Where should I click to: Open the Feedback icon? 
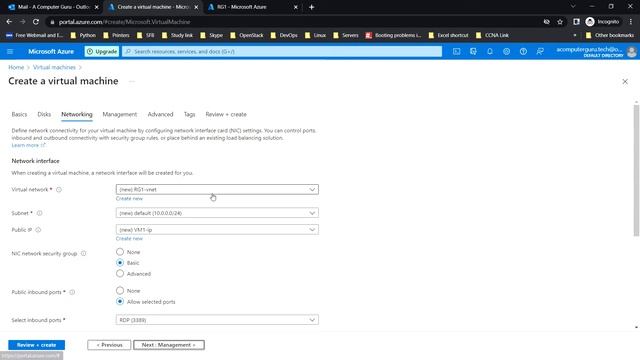click(x=540, y=51)
